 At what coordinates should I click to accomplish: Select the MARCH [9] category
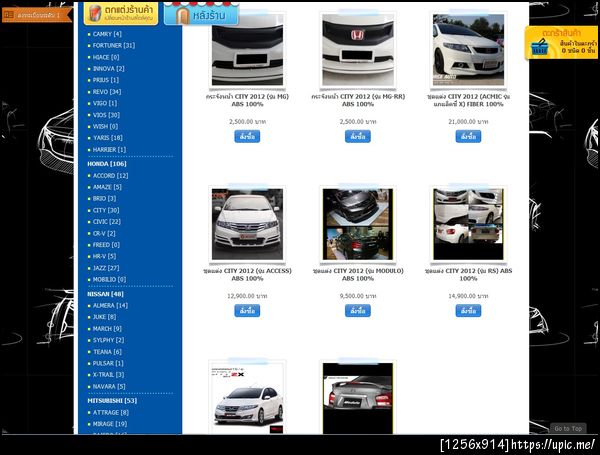[x=107, y=329]
